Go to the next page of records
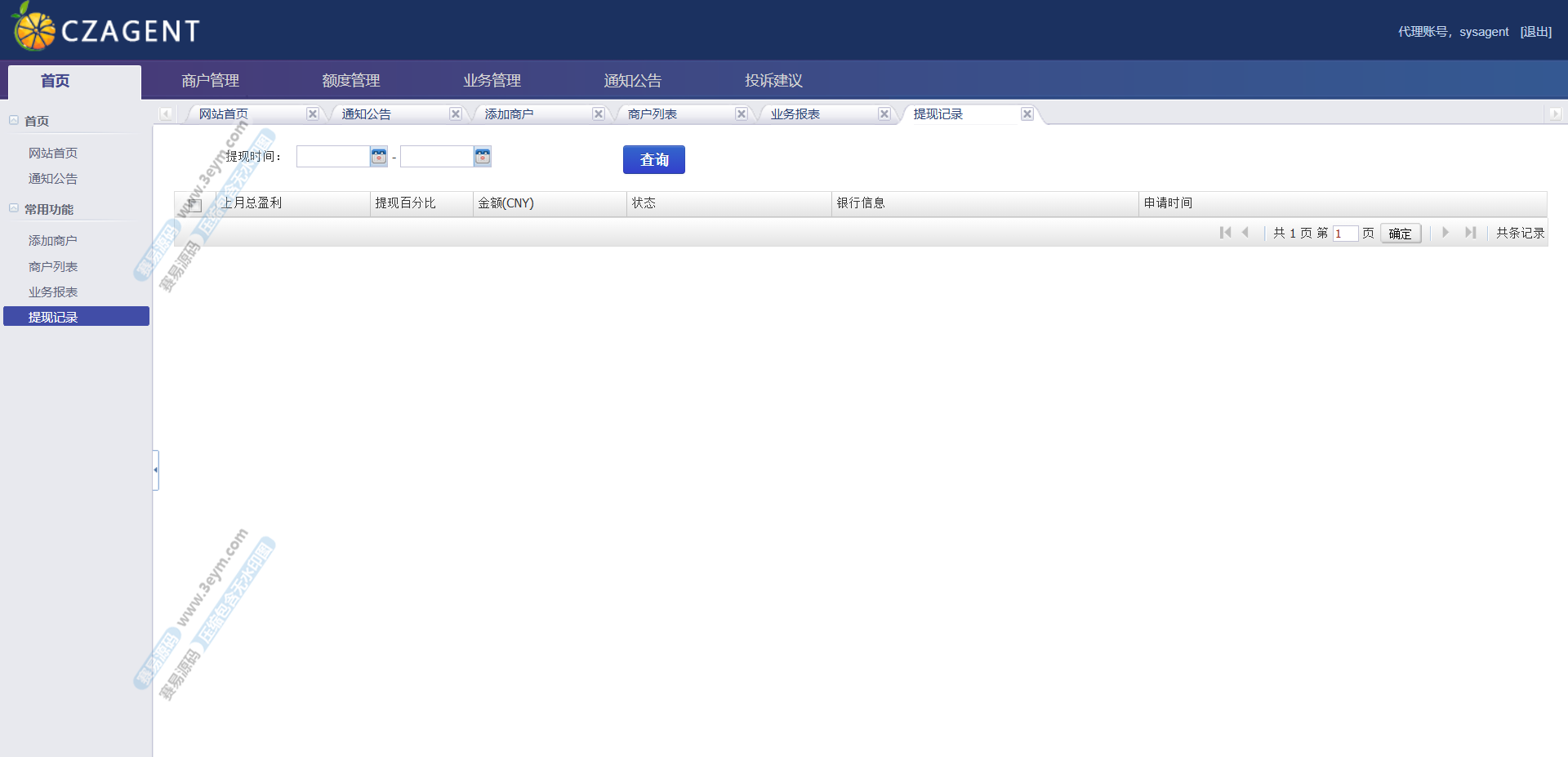This screenshot has height=757, width=1568. point(1445,233)
